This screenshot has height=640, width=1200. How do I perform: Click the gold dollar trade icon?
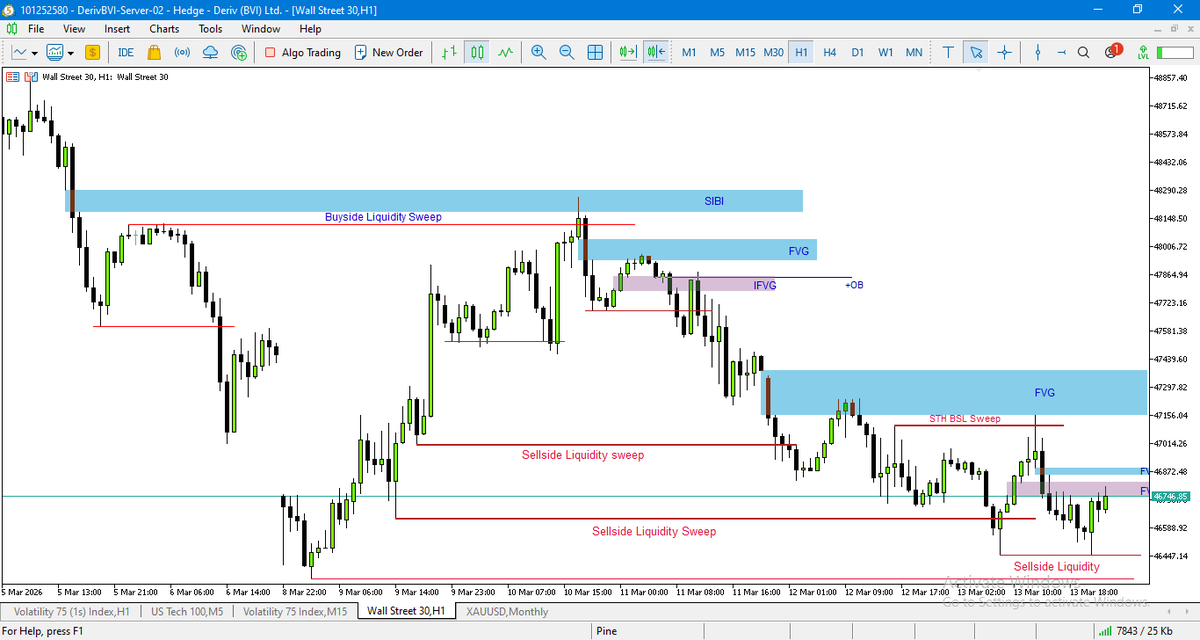92,52
